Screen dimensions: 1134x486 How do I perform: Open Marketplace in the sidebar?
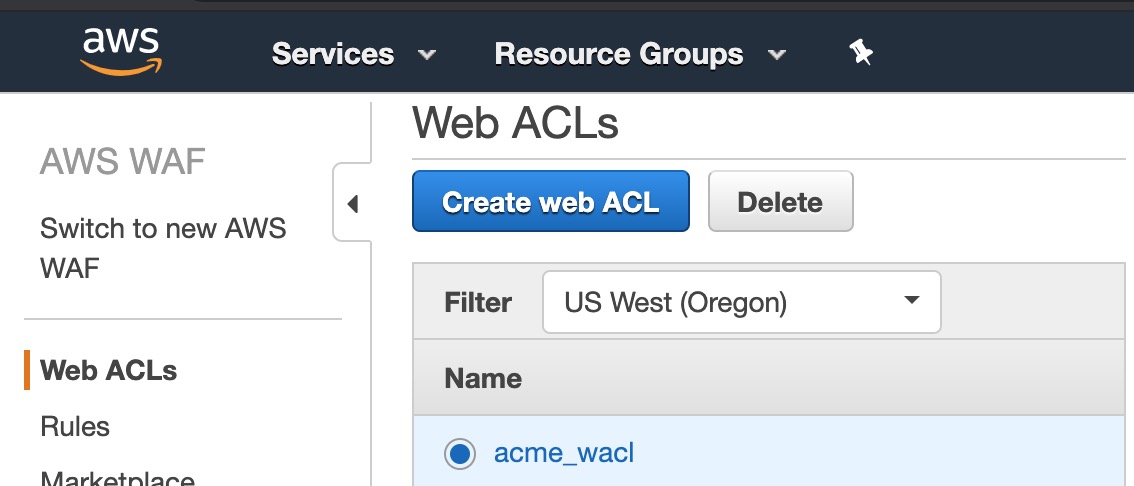[x=117, y=478]
